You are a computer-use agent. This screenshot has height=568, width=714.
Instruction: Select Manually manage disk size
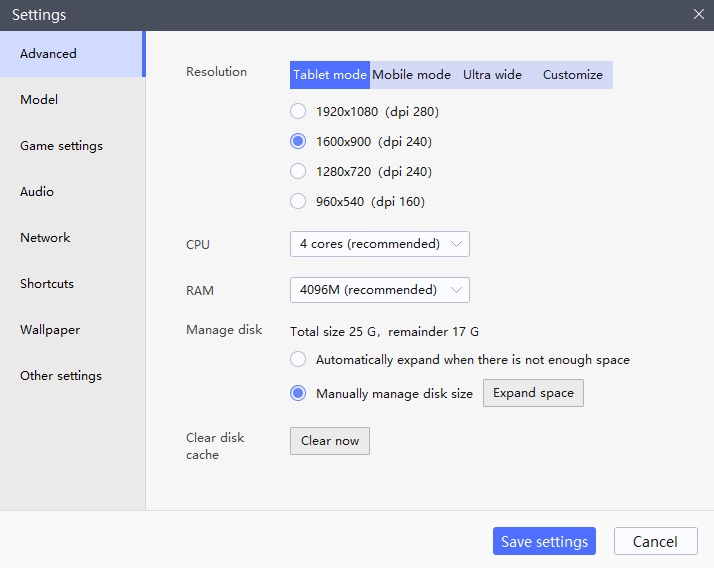(x=298, y=394)
